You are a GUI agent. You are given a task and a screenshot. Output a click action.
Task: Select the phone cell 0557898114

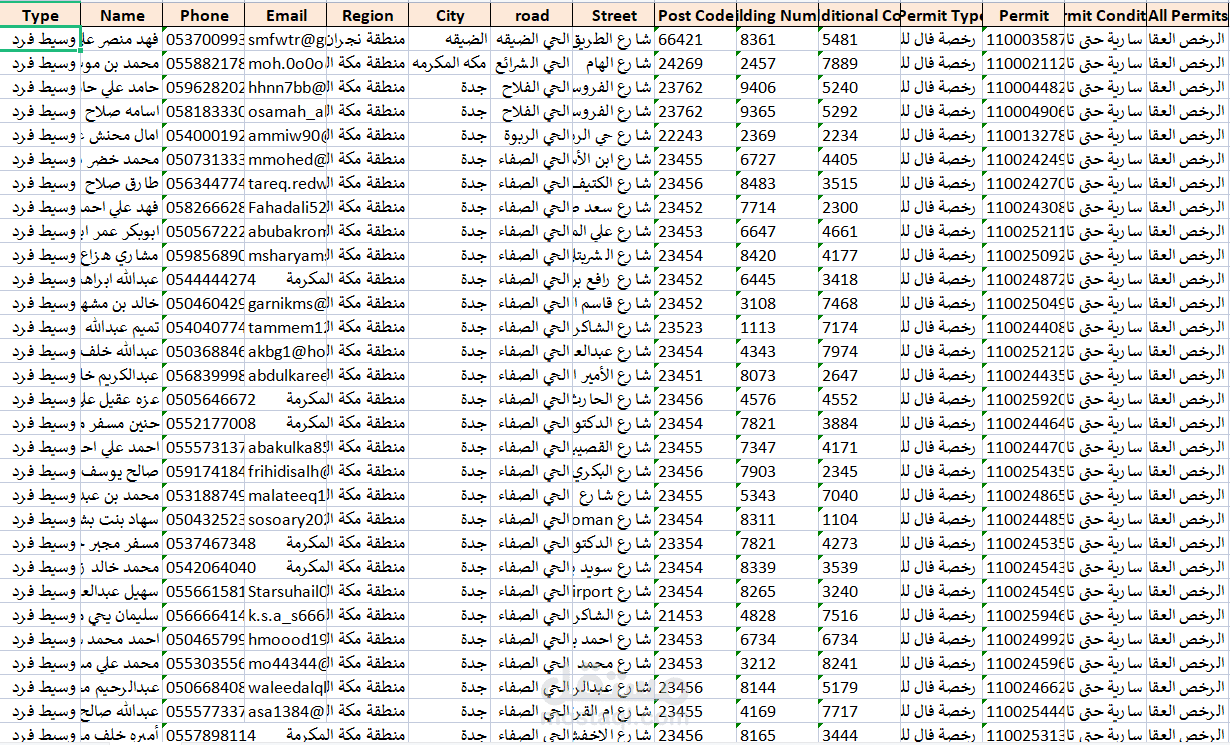204,735
